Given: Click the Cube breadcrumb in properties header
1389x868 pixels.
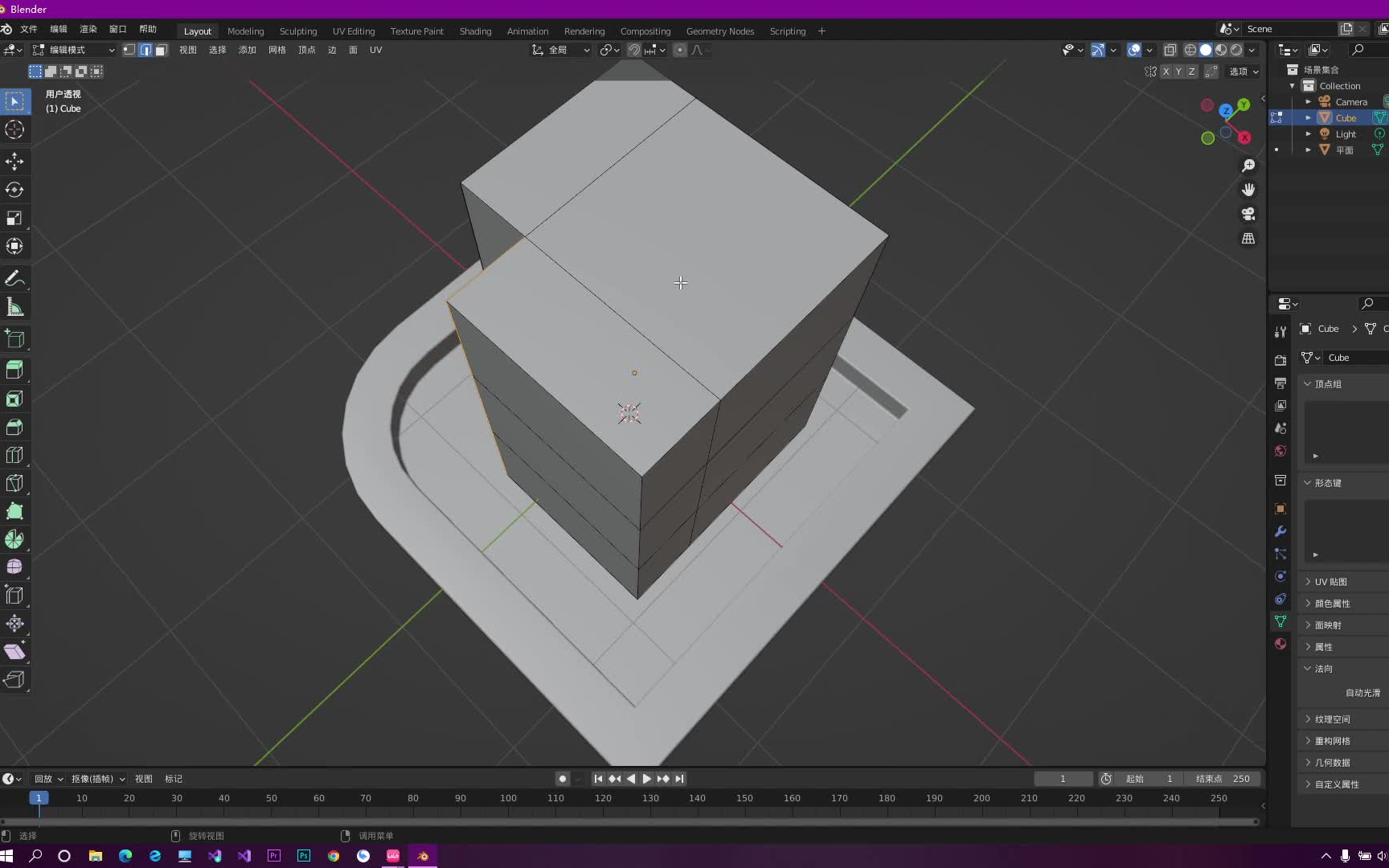Looking at the screenshot, I should (1325, 329).
